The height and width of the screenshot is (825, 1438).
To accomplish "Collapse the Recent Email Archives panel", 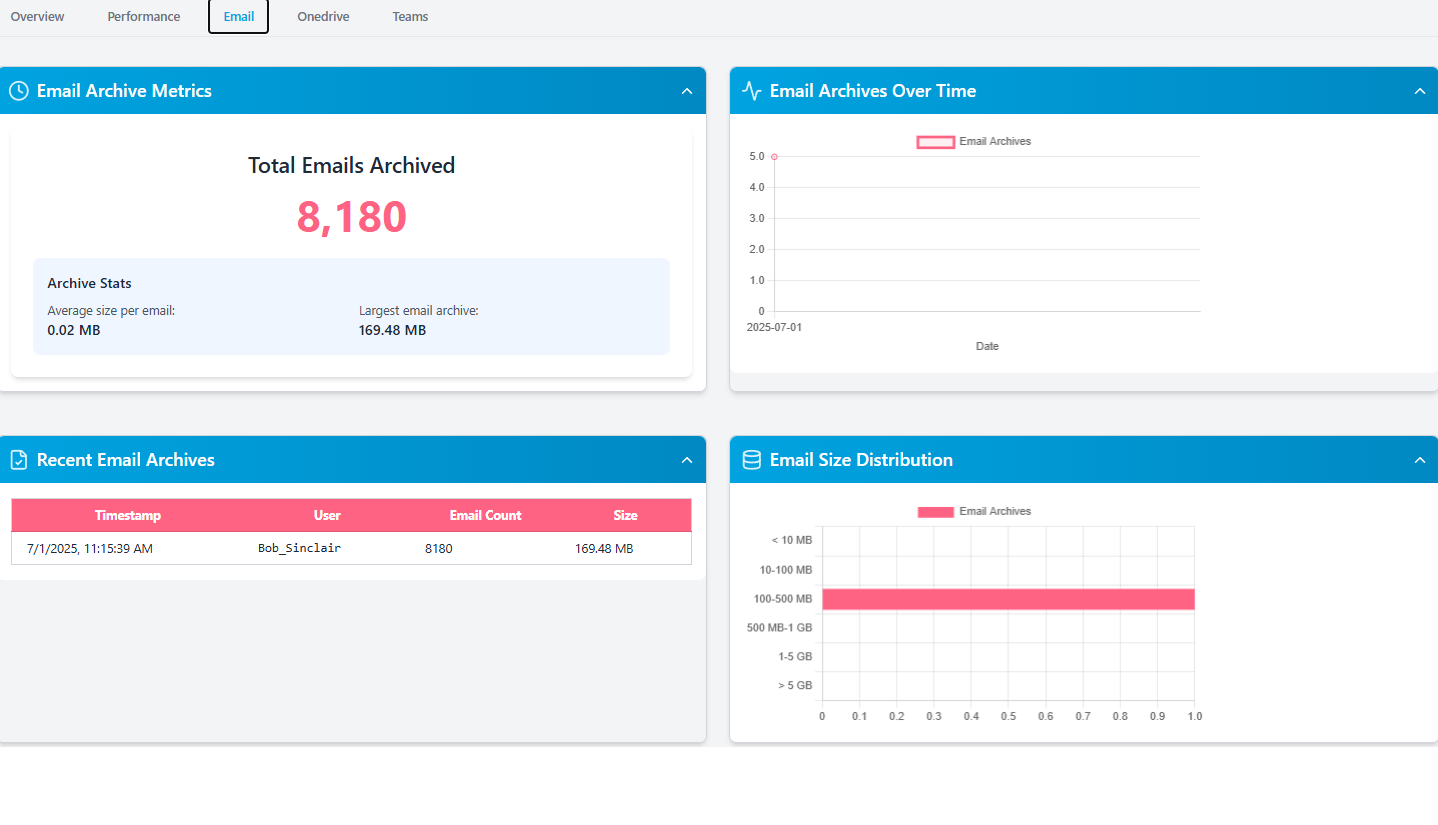I will point(687,460).
